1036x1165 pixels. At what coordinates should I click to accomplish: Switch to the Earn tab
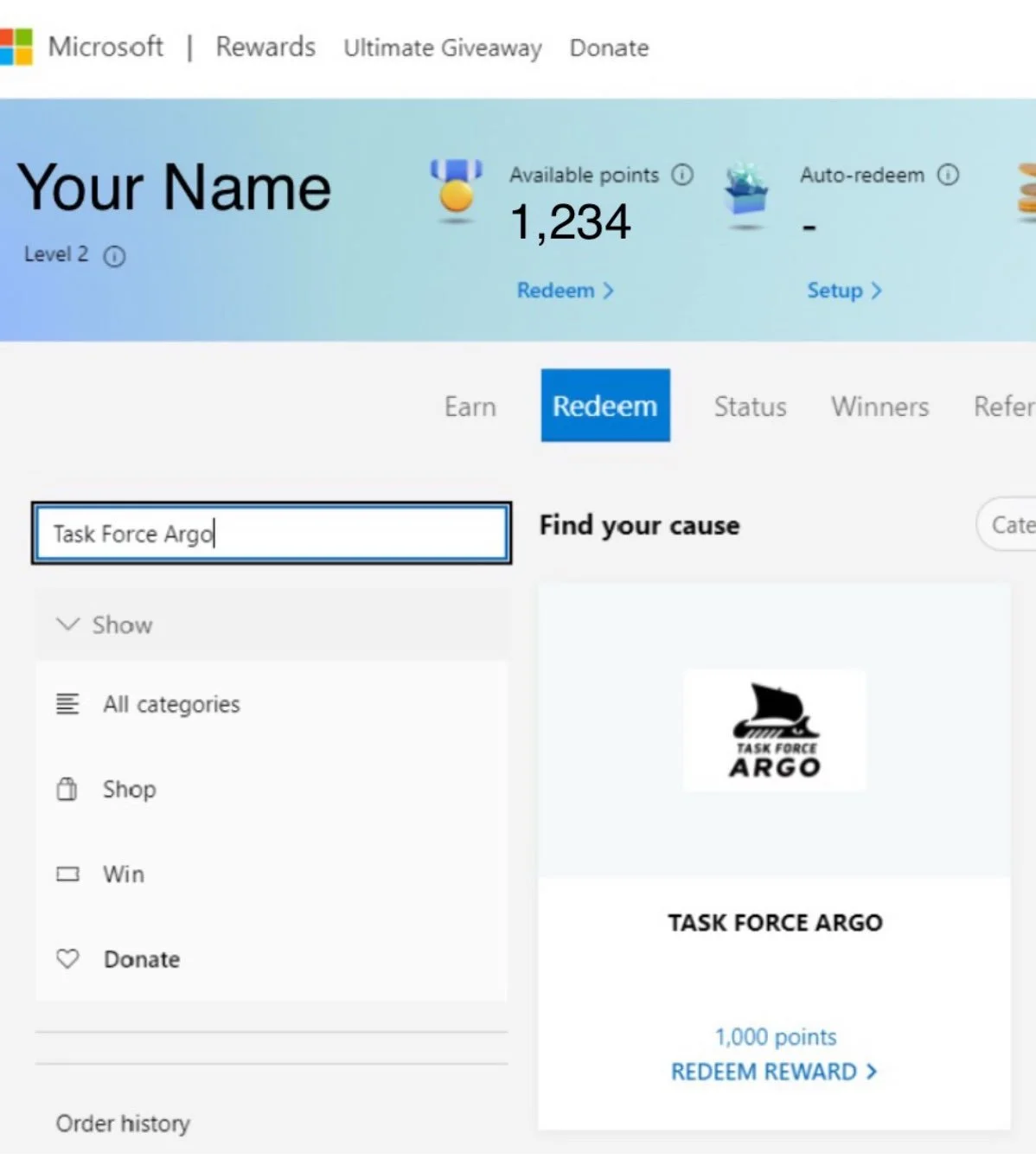pos(470,406)
